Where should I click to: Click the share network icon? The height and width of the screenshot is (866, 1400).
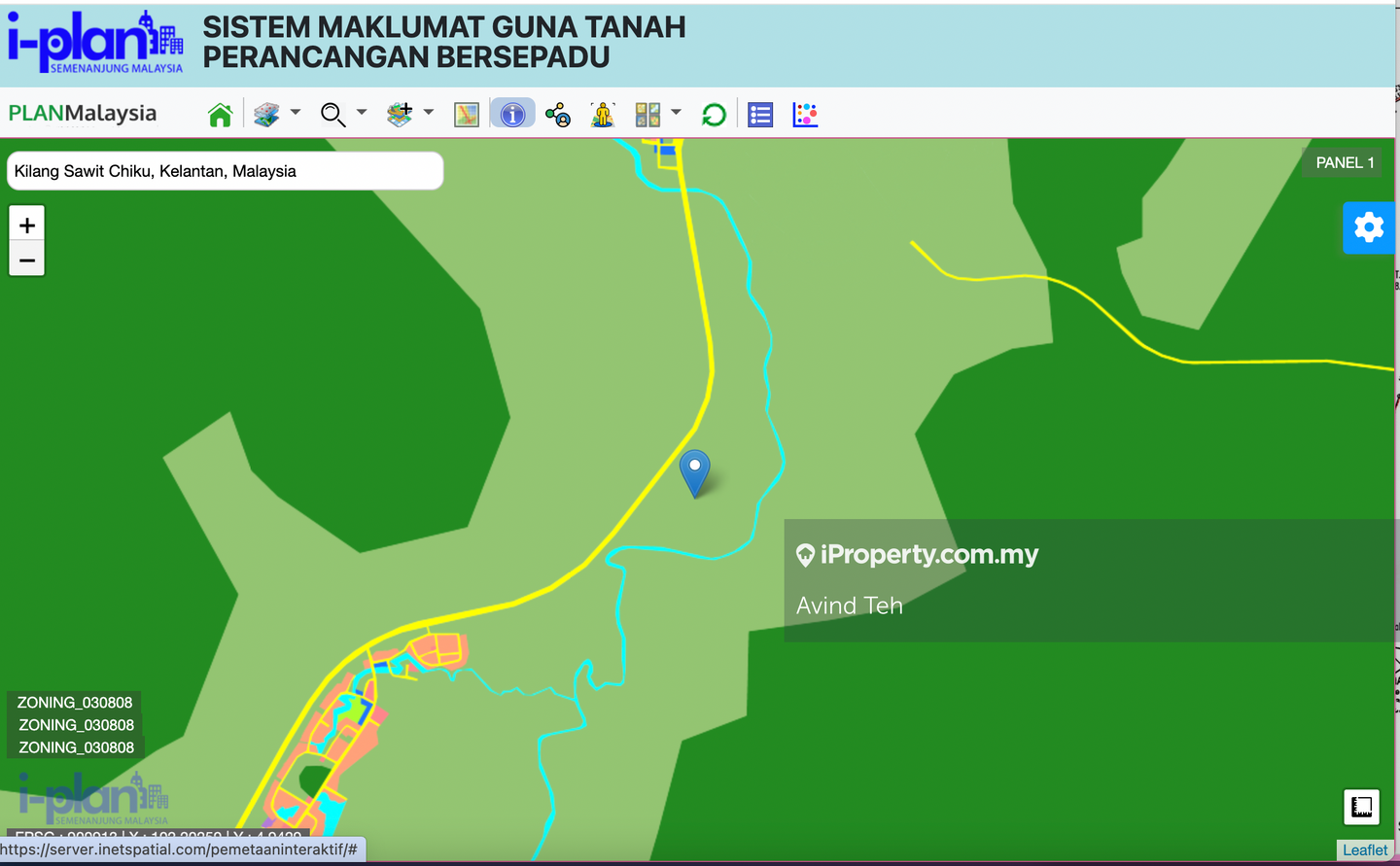coord(558,115)
